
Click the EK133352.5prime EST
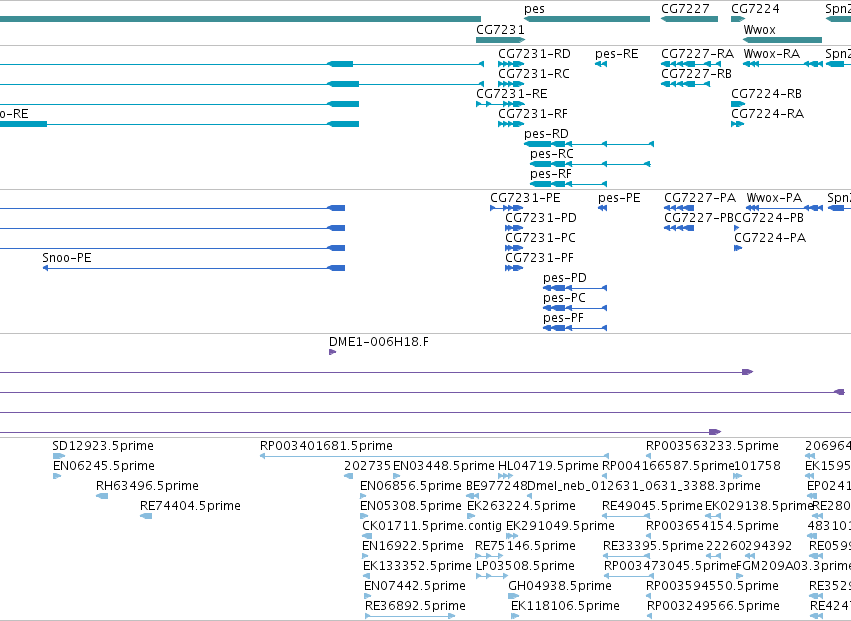click(366, 576)
